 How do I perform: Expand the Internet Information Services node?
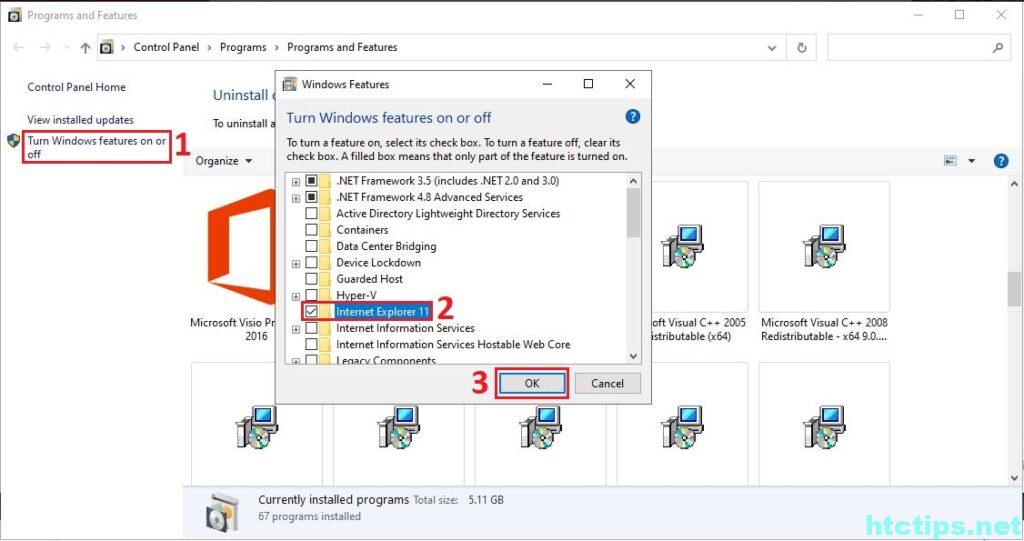click(296, 328)
